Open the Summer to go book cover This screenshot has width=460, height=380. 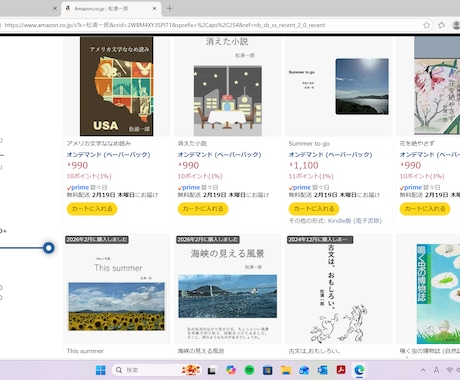[x=338, y=86]
